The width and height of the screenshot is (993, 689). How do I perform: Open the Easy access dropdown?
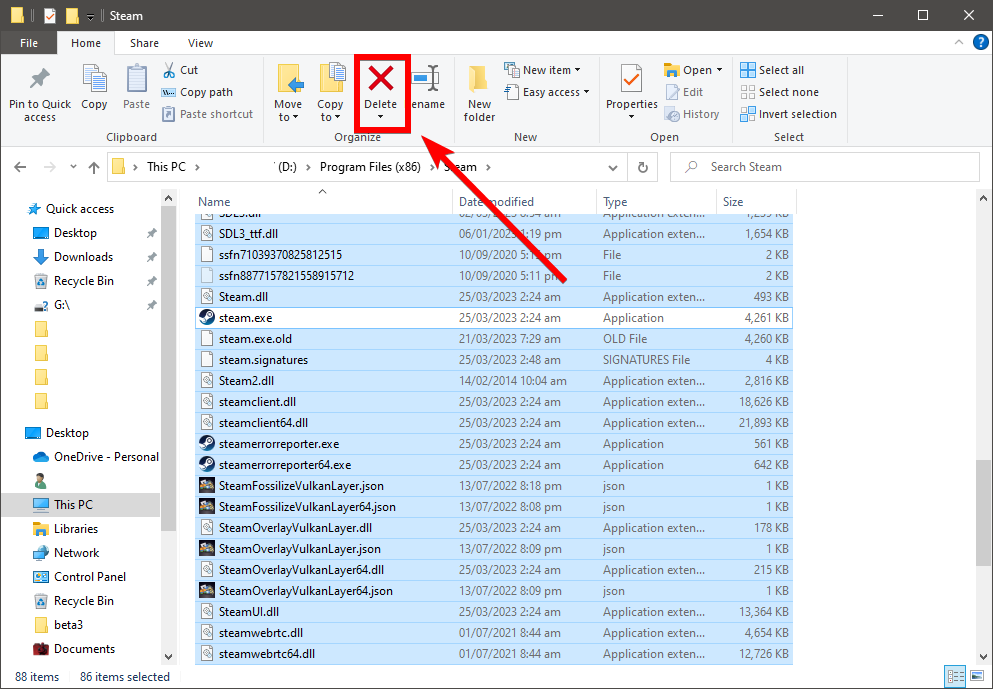tap(547, 92)
